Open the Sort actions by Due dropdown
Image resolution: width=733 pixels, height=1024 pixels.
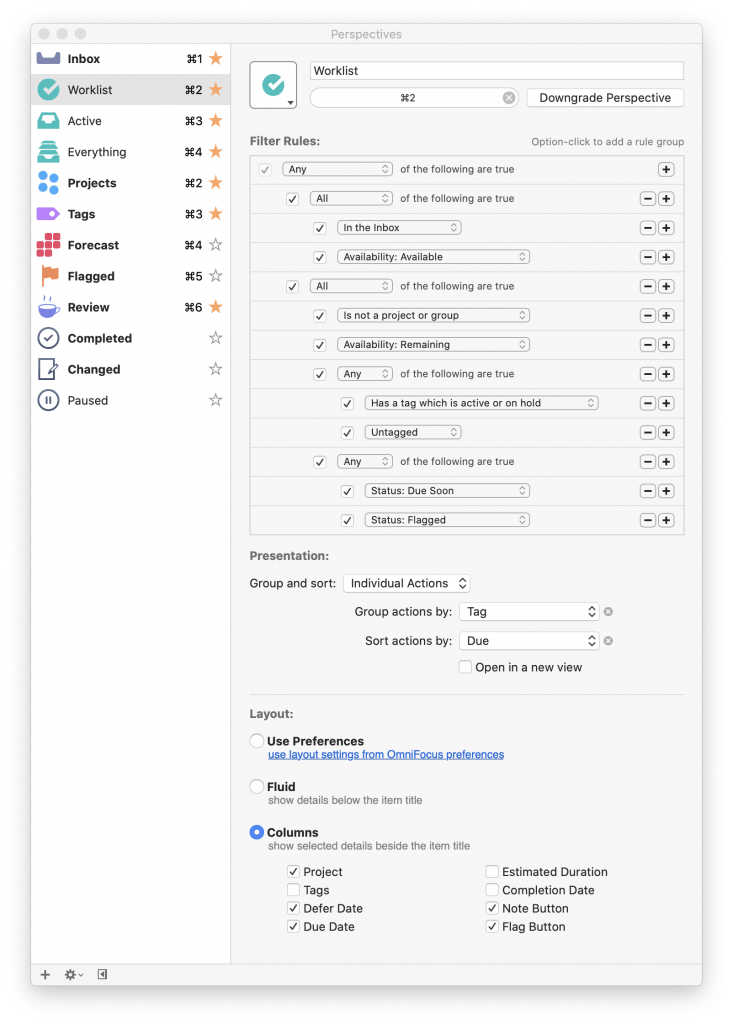pos(529,641)
